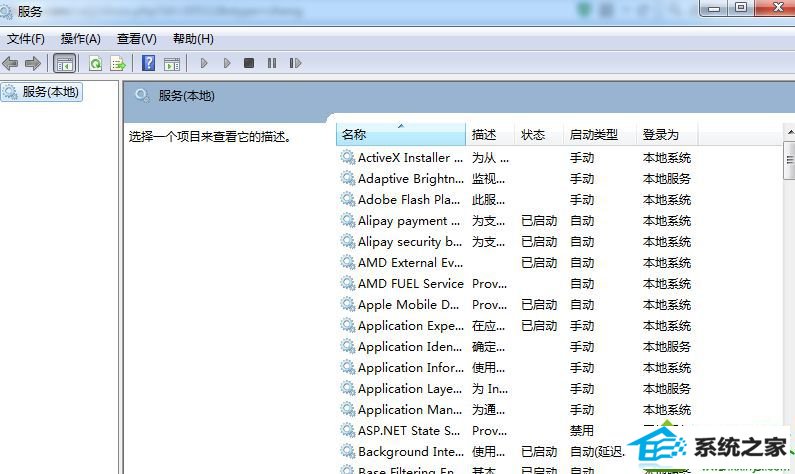795x474 pixels.
Task: Click the Forward arrow in toolbar
Action: pyautogui.click(x=33, y=63)
